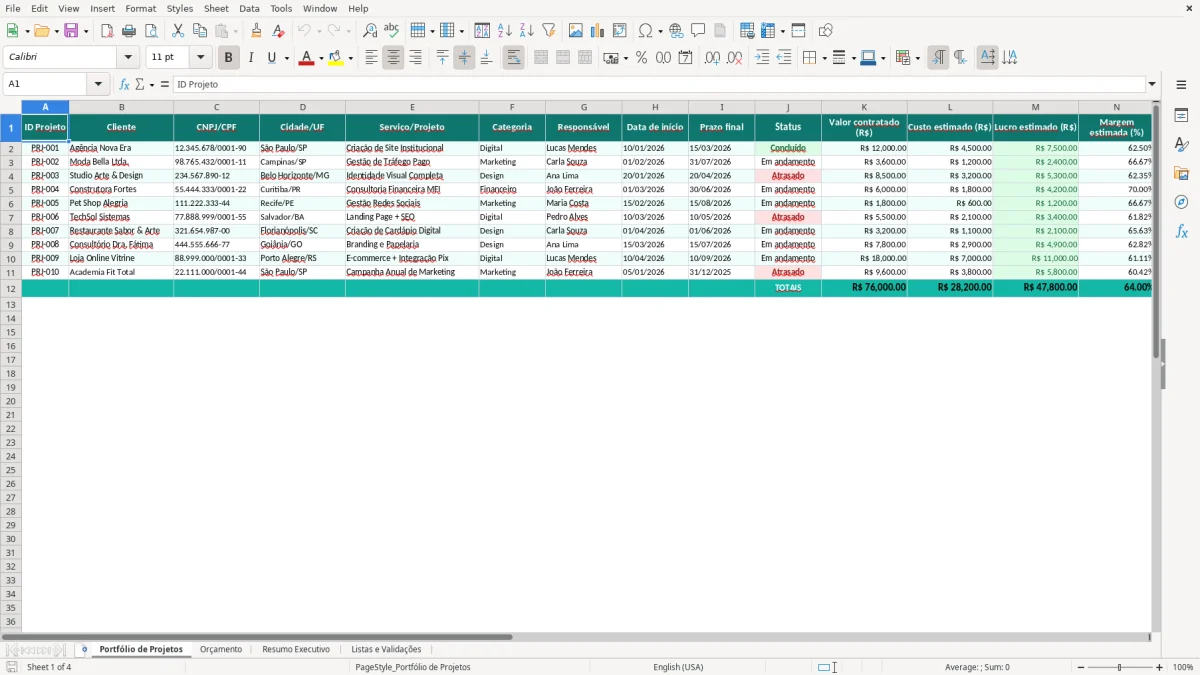
Task: Click the formula input line
Action: click(x=659, y=84)
